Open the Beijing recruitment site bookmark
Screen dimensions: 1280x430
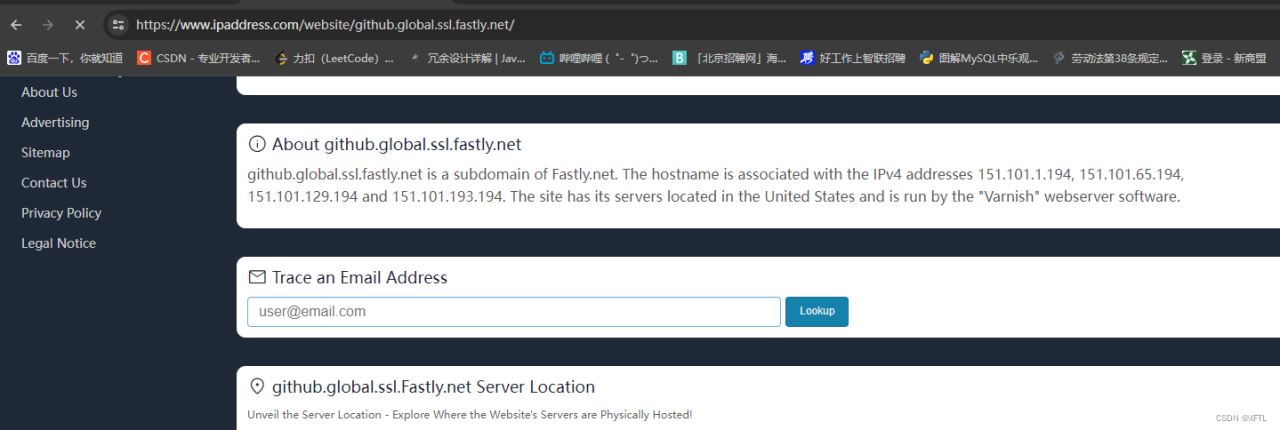729,58
